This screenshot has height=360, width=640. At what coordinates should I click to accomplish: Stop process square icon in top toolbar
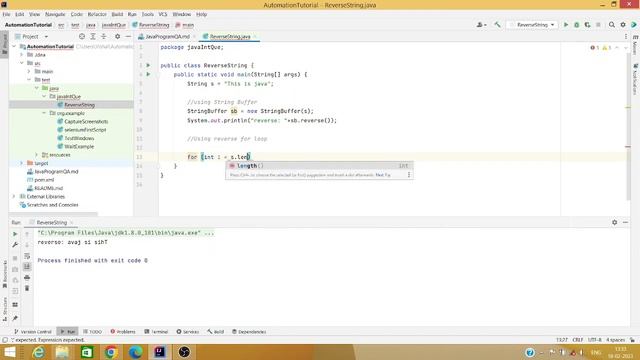598,25
